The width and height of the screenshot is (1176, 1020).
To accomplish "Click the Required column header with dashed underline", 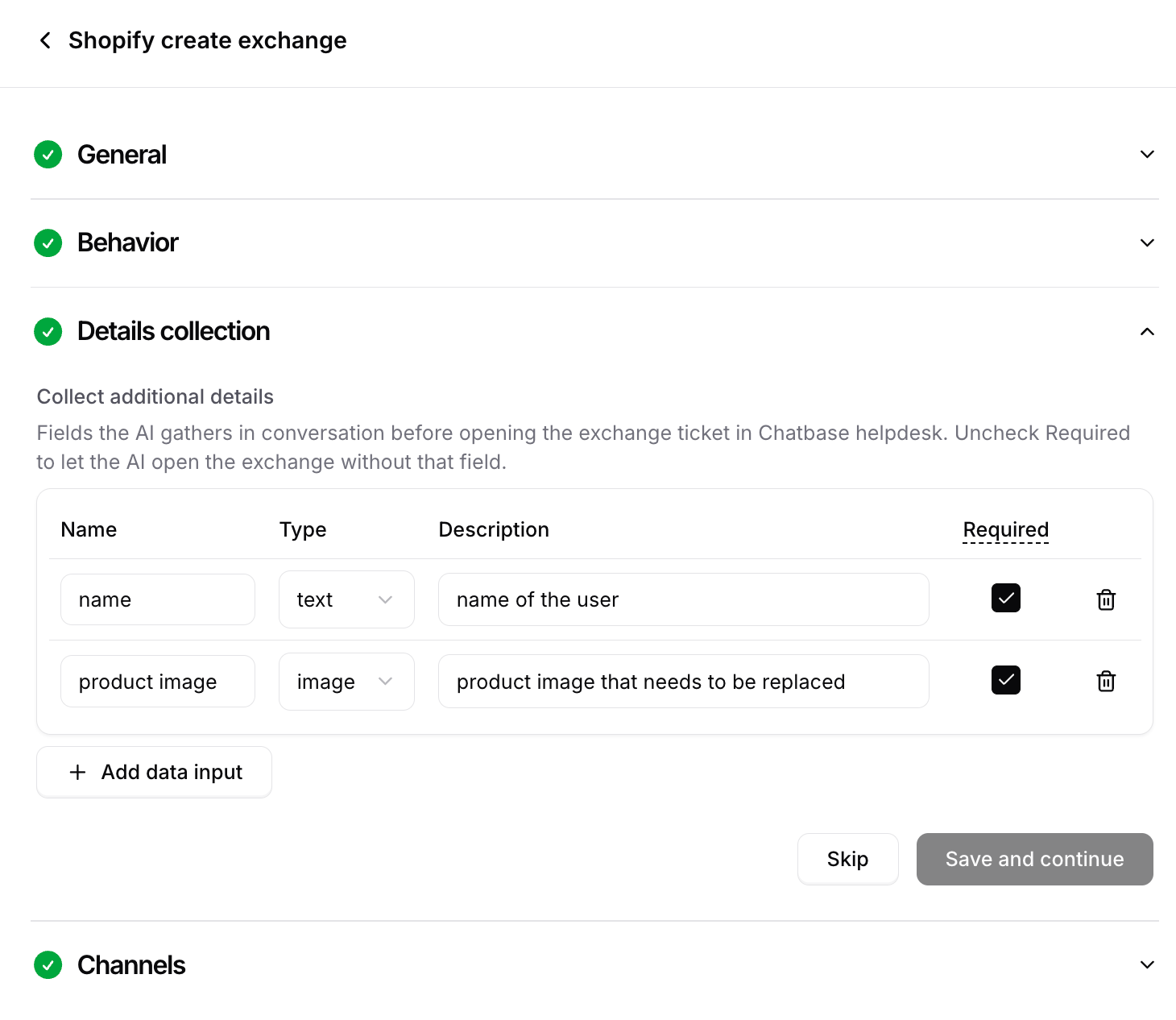I will (1005, 530).
